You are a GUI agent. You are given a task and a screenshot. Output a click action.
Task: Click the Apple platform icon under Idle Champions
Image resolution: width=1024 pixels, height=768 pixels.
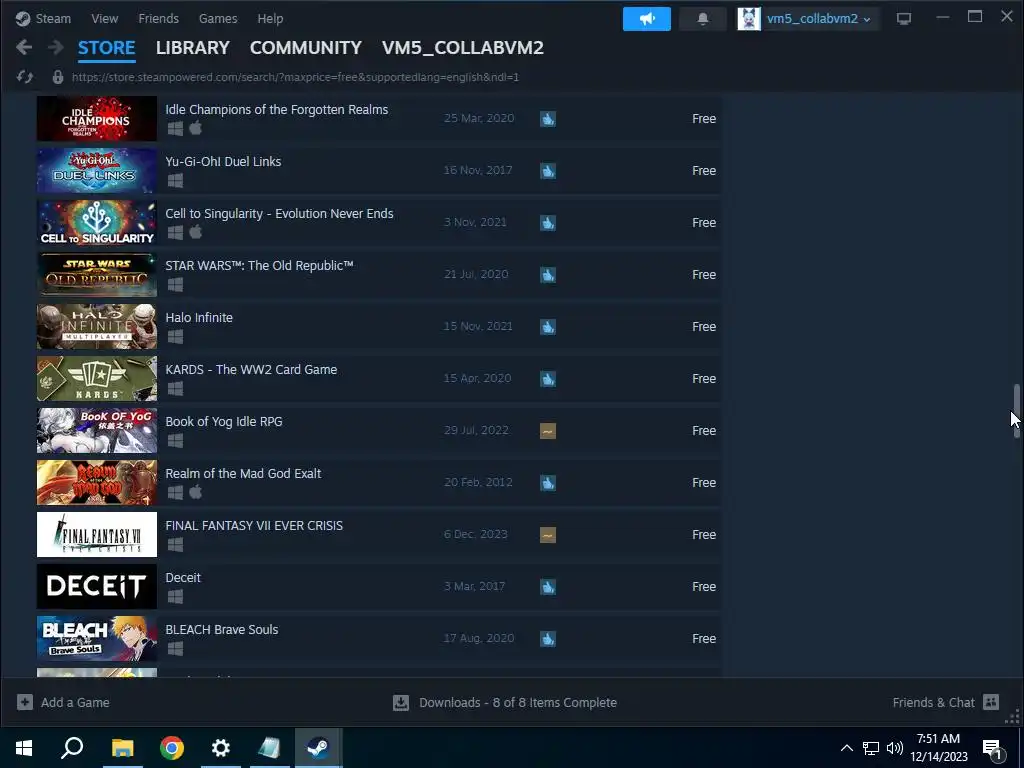[x=195, y=128]
